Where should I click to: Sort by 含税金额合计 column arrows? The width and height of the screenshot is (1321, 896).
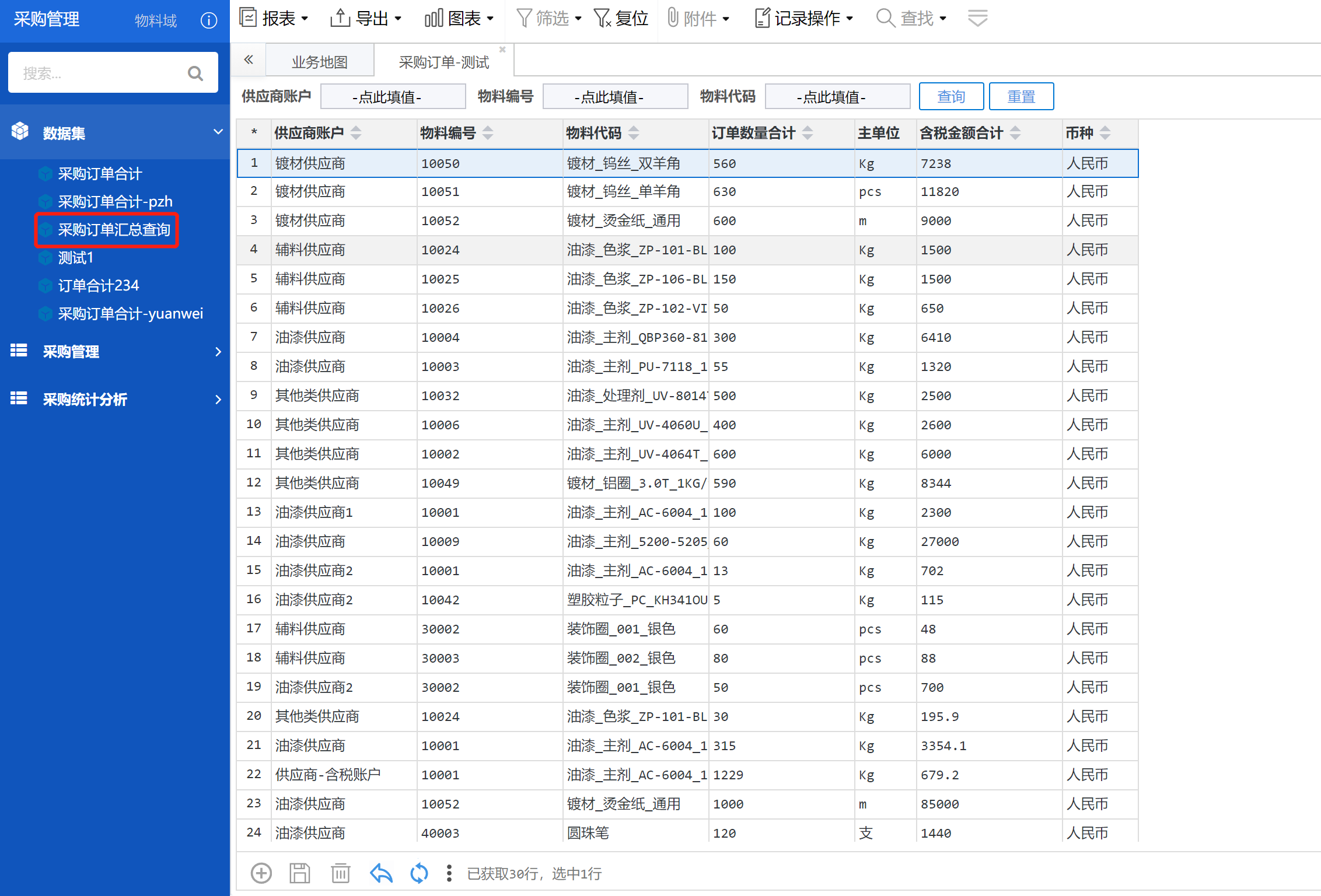point(1015,133)
